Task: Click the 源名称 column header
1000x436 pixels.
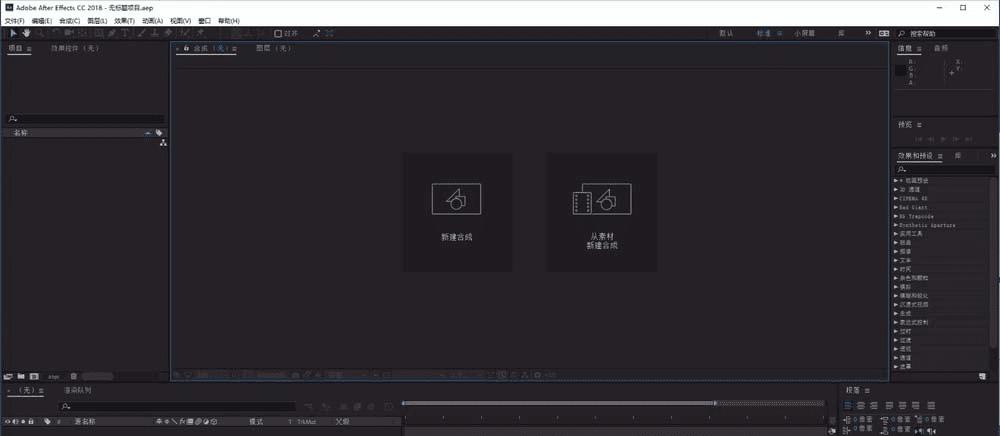Action: pos(85,421)
